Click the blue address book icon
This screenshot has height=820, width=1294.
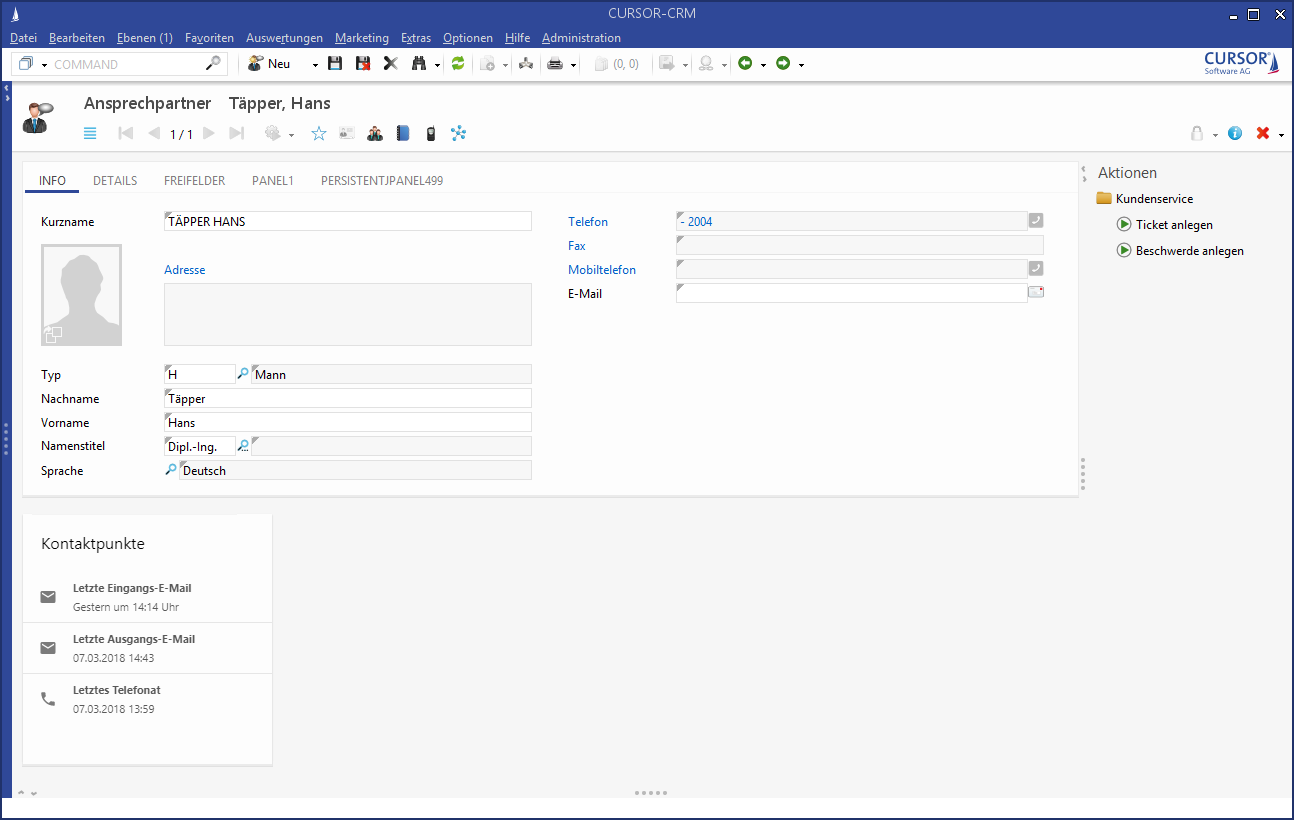403,133
